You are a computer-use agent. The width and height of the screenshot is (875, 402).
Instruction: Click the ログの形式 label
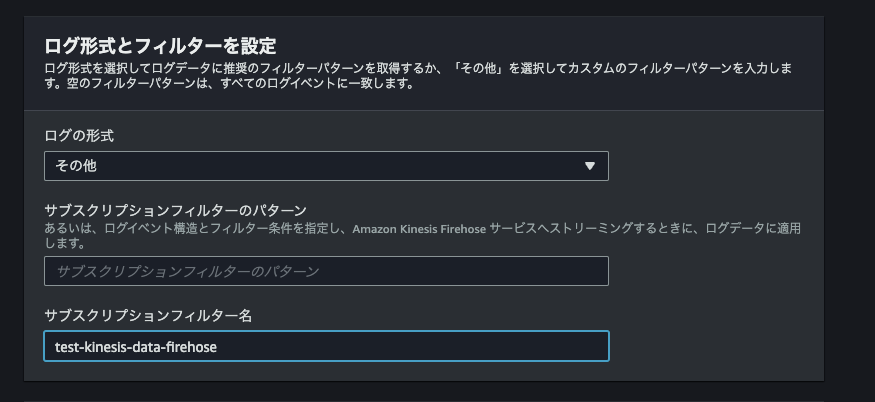click(85, 135)
